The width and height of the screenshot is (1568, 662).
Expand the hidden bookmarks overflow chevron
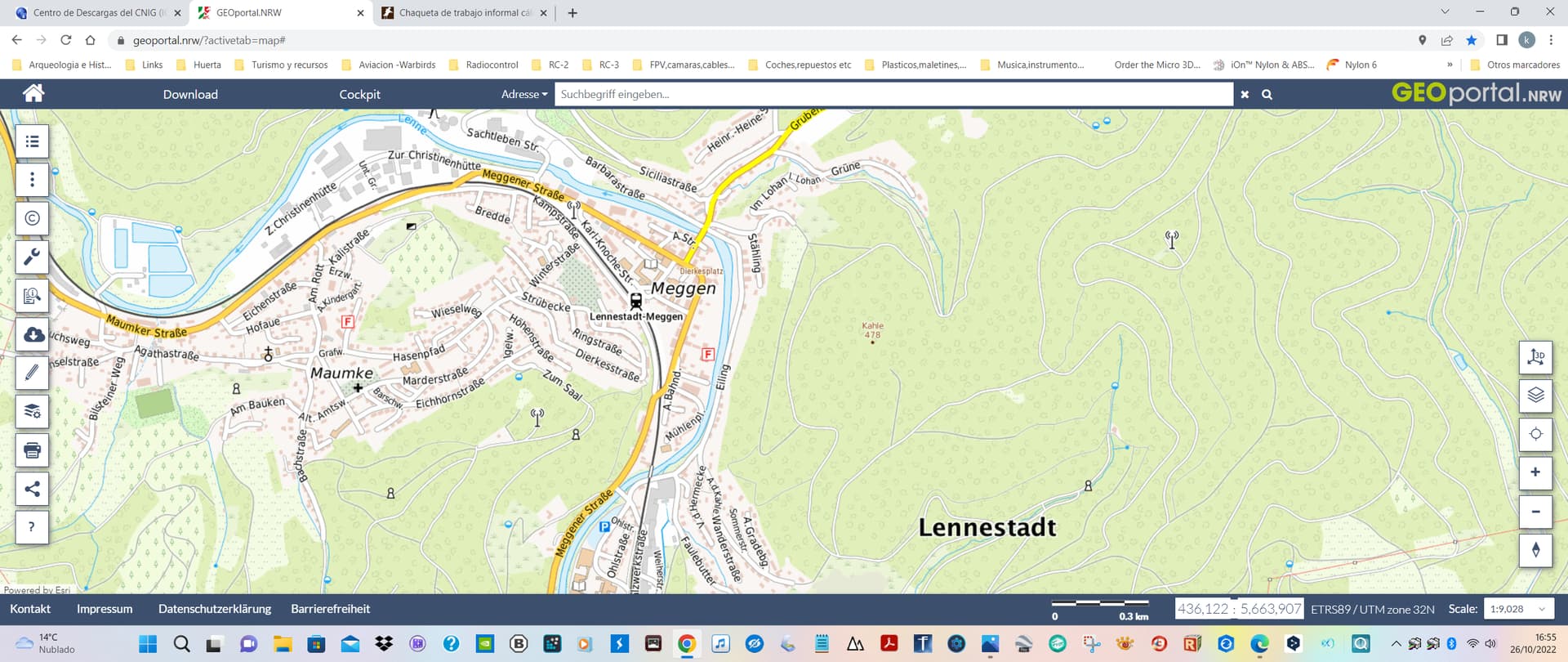click(1450, 65)
